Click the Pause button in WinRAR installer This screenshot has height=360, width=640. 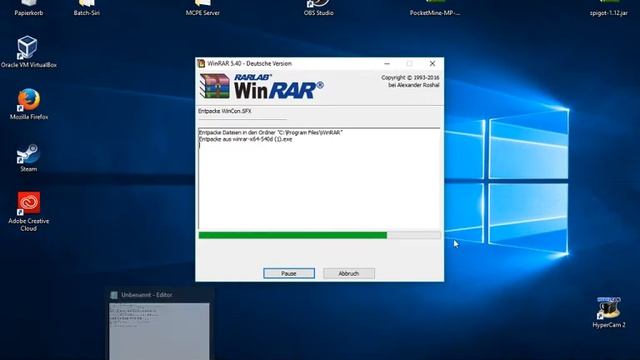[x=289, y=273]
